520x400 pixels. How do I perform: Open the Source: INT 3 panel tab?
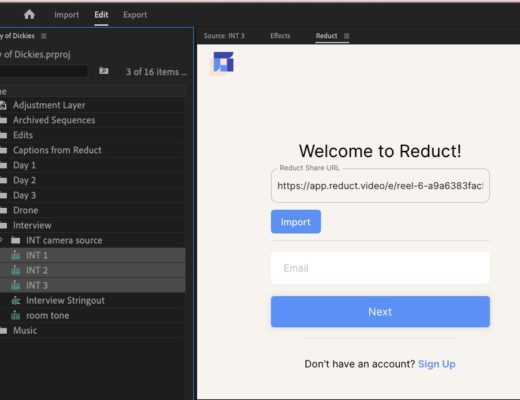pos(224,36)
